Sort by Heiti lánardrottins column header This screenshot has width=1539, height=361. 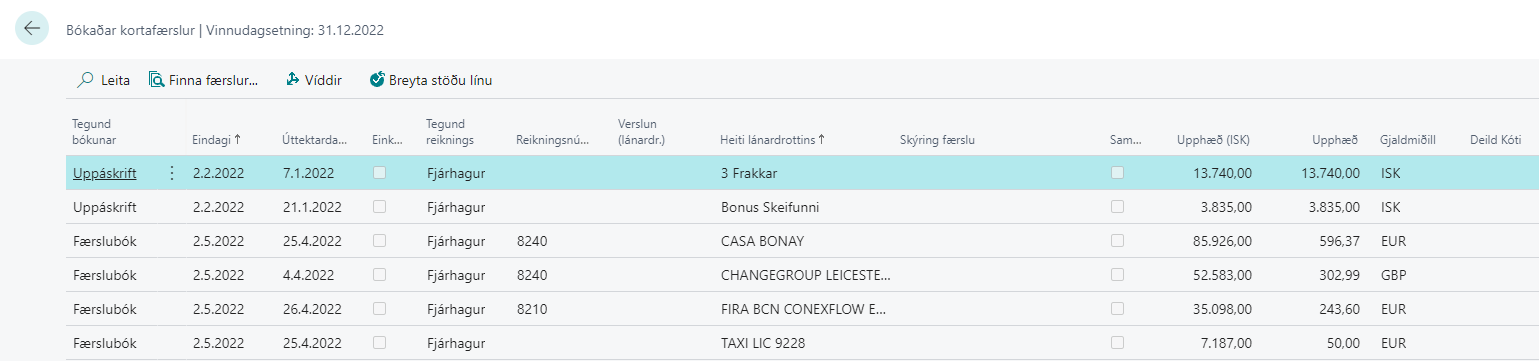coord(772,140)
